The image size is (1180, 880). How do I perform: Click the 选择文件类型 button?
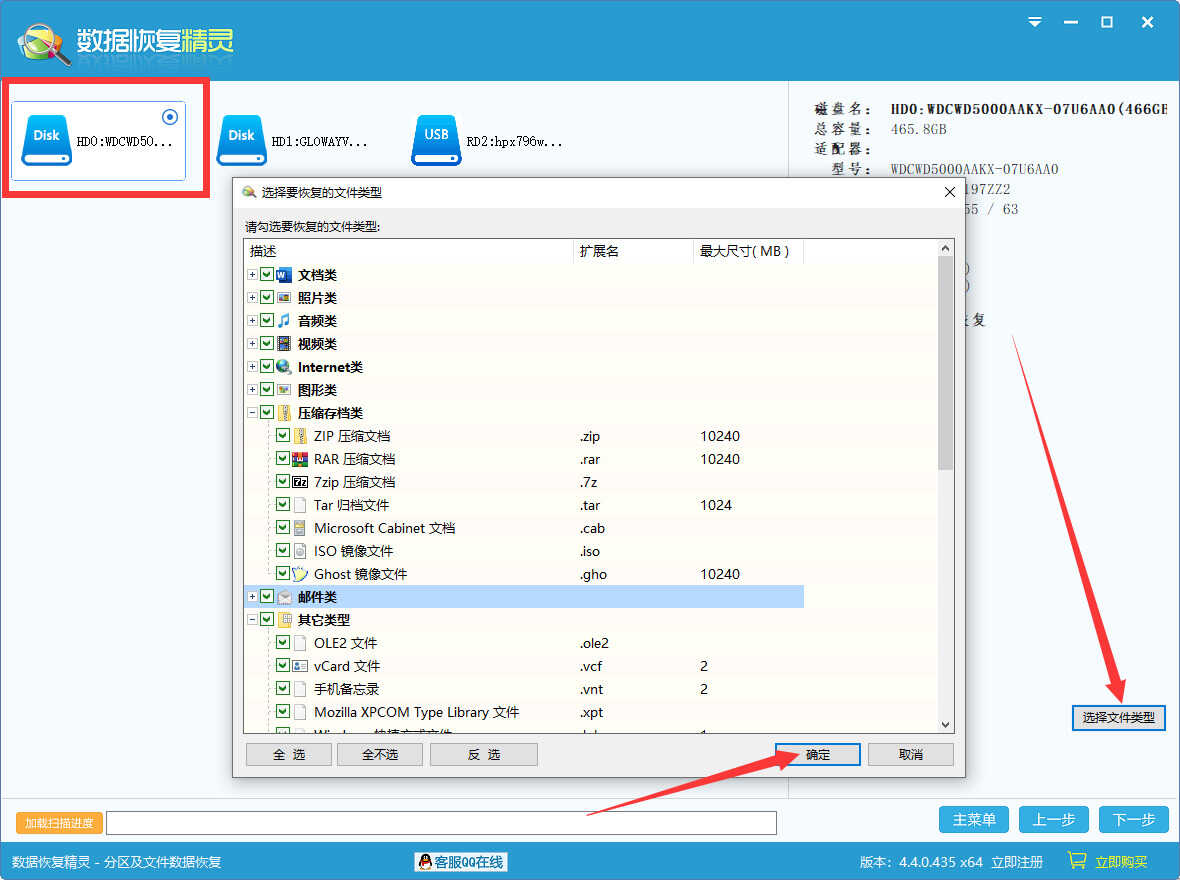1118,717
